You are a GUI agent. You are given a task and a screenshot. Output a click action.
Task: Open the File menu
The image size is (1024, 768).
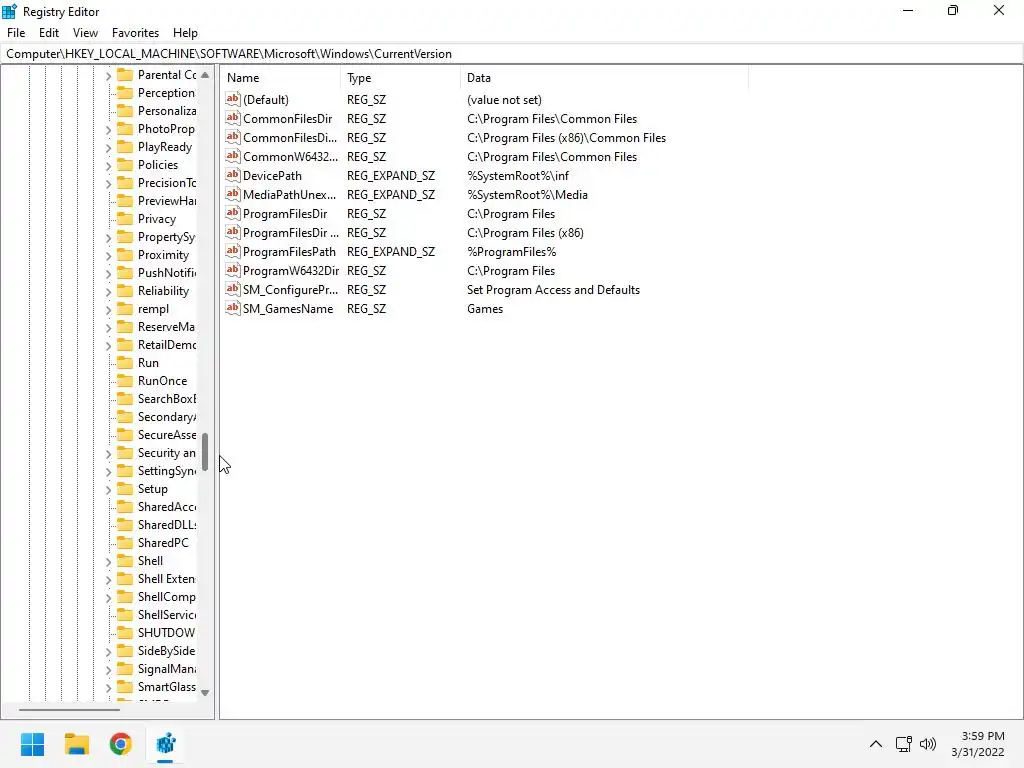(16, 33)
